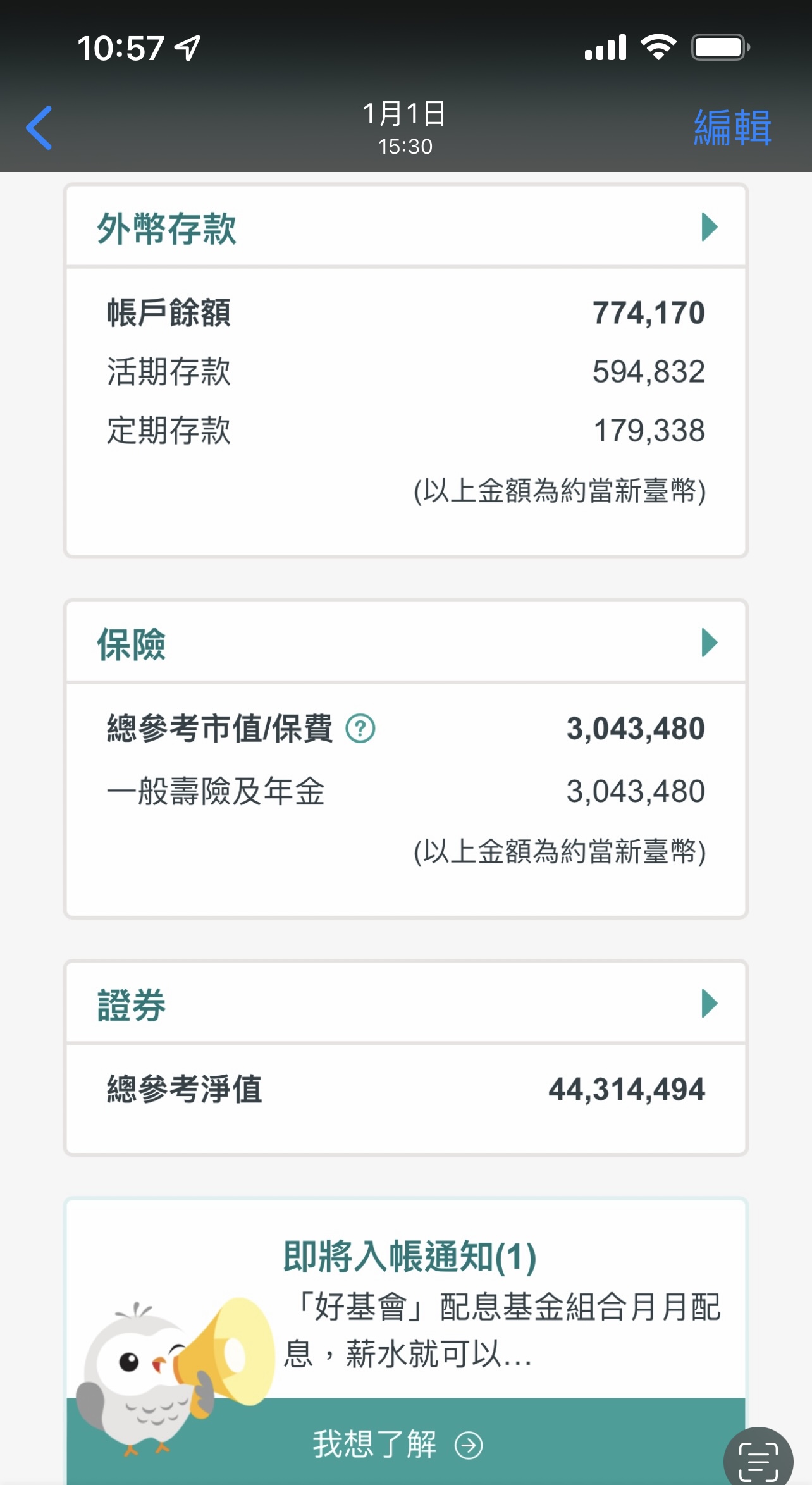
Task: Tap the 編輯 edit button
Action: pyautogui.click(x=732, y=128)
